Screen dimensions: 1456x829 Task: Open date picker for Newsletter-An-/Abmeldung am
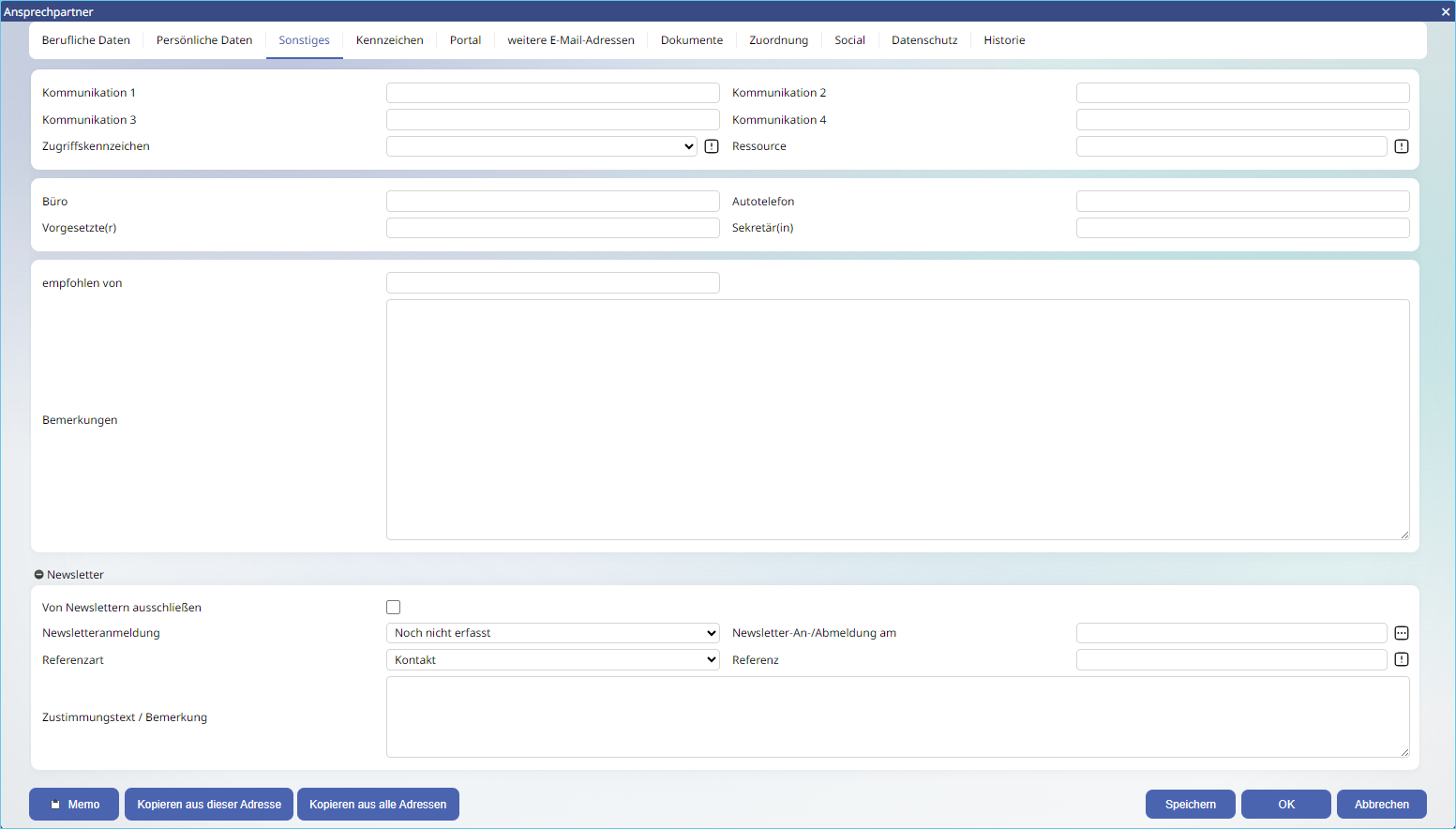(1402, 633)
